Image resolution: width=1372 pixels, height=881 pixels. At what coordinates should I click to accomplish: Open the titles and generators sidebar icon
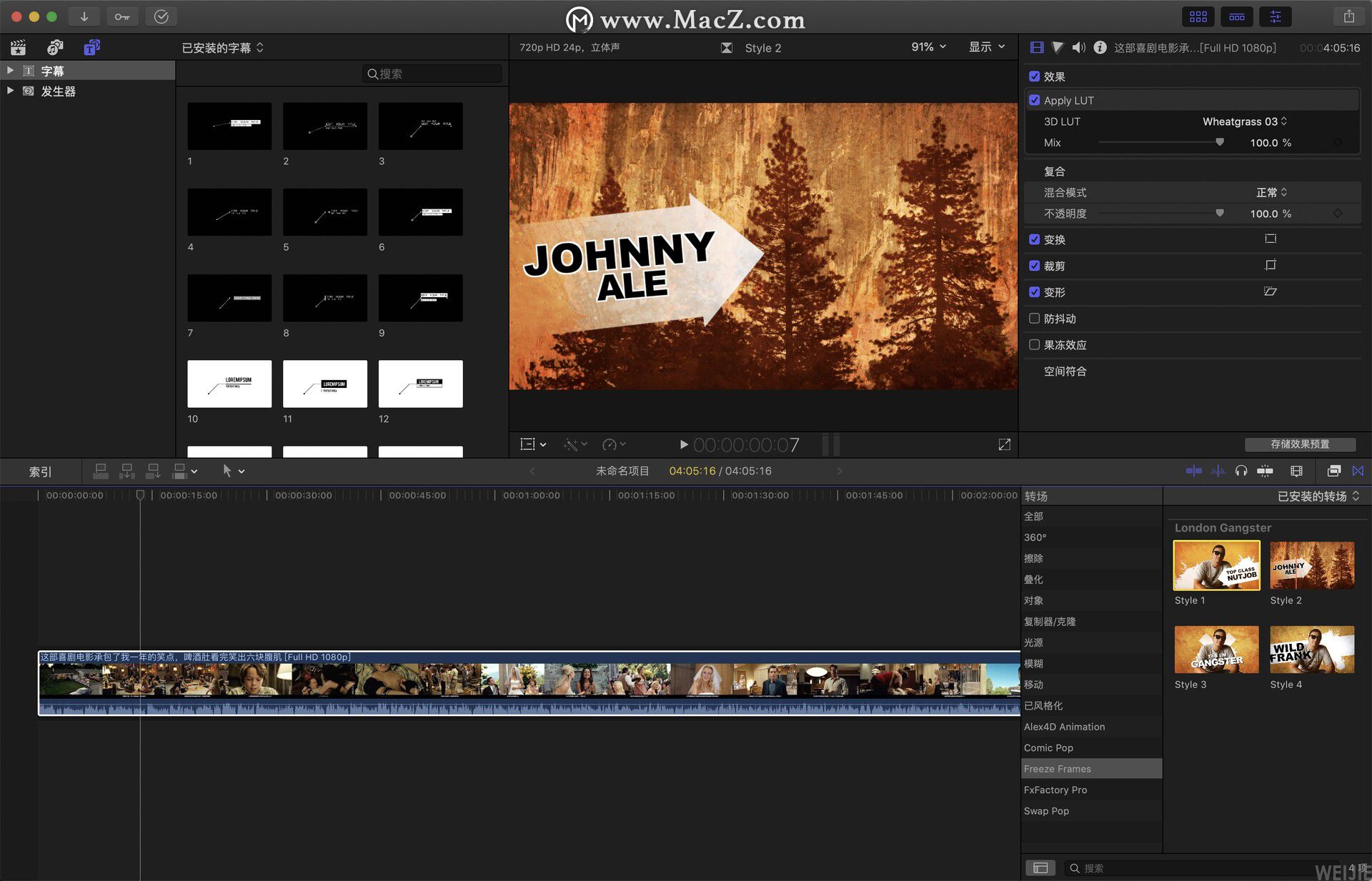[x=92, y=48]
